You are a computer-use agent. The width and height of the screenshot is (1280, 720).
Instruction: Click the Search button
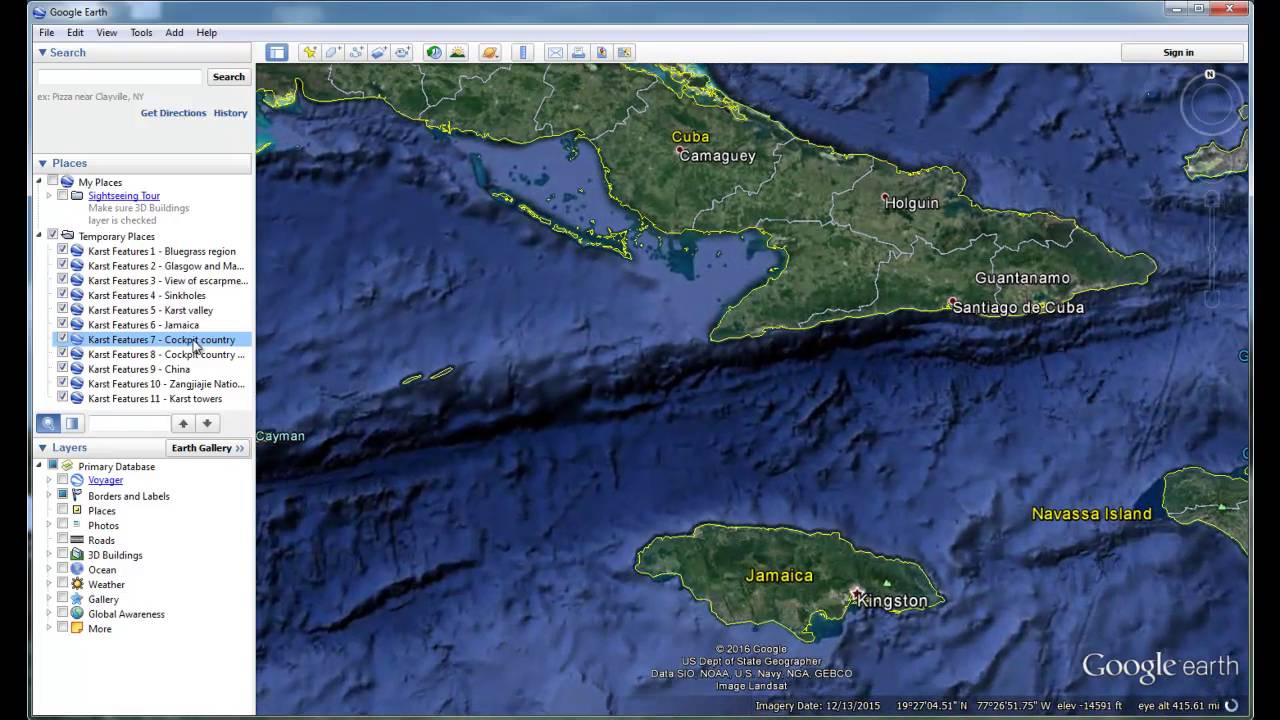(x=229, y=77)
